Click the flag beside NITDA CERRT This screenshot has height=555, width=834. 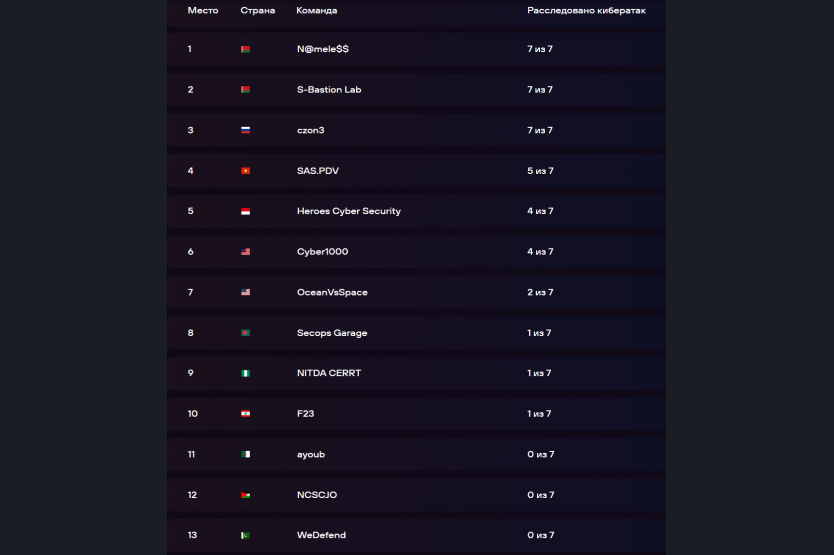tap(245, 374)
